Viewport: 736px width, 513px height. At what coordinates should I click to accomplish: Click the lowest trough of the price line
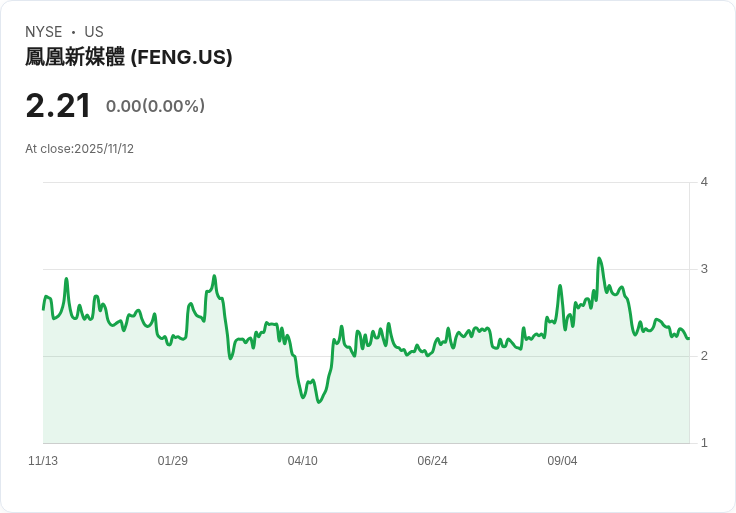(319, 402)
